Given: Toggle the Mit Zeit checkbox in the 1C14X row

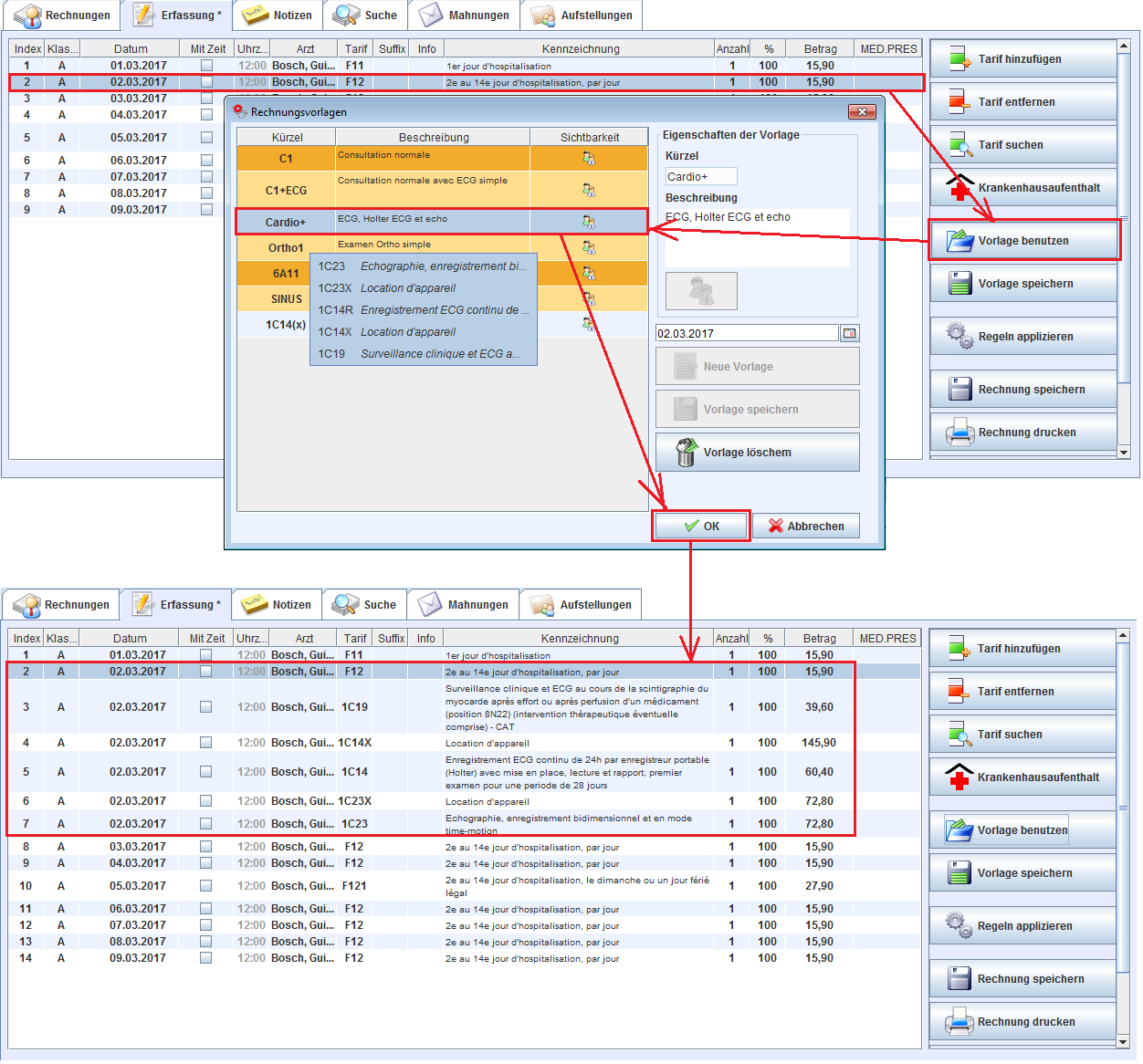Looking at the screenshot, I should (x=206, y=743).
